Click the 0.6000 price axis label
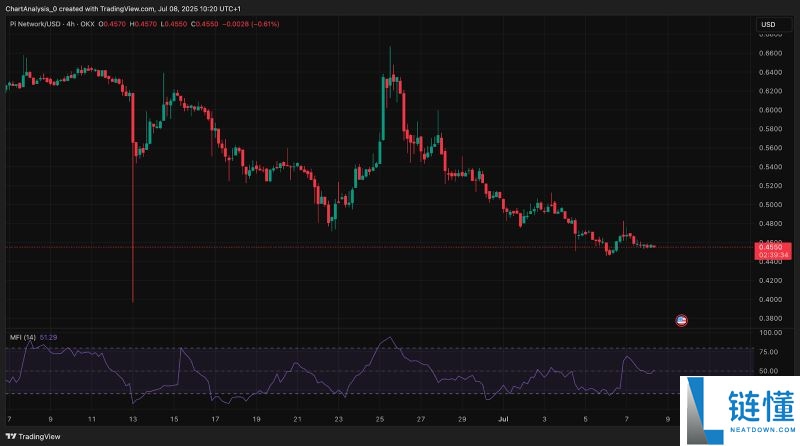The image size is (800, 446). pyautogui.click(x=769, y=110)
